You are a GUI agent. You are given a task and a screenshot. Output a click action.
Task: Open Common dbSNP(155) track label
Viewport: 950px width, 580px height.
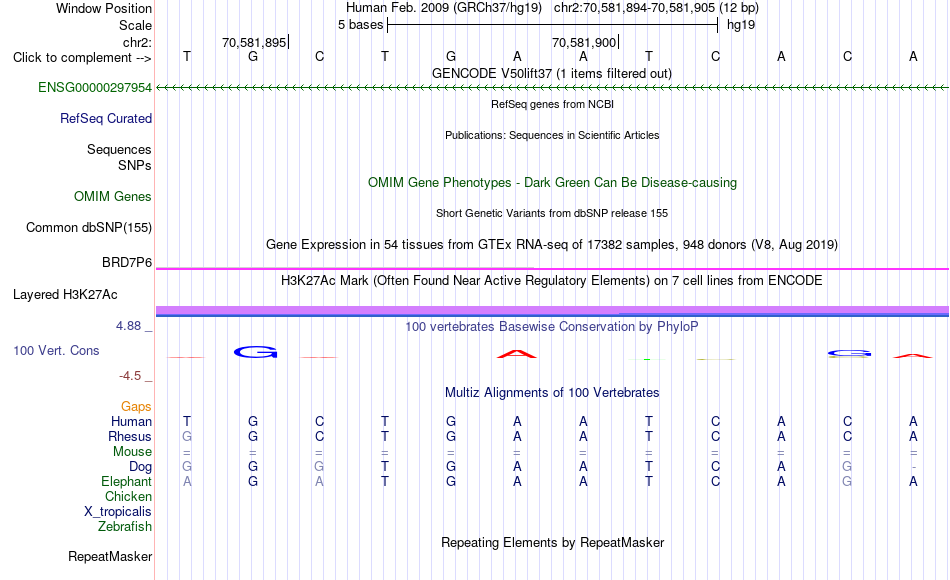coord(88,227)
